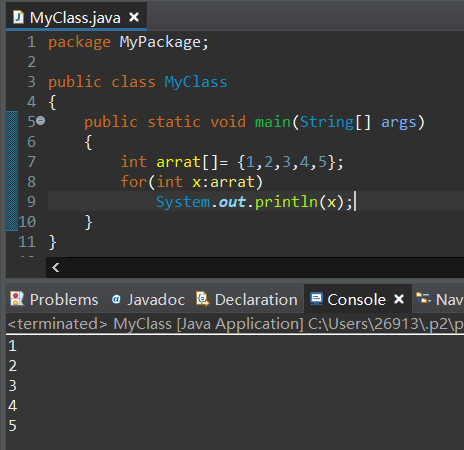This screenshot has height=450, width=464.
Task: Place cursor on the System.out.println line
Action: click(256, 201)
